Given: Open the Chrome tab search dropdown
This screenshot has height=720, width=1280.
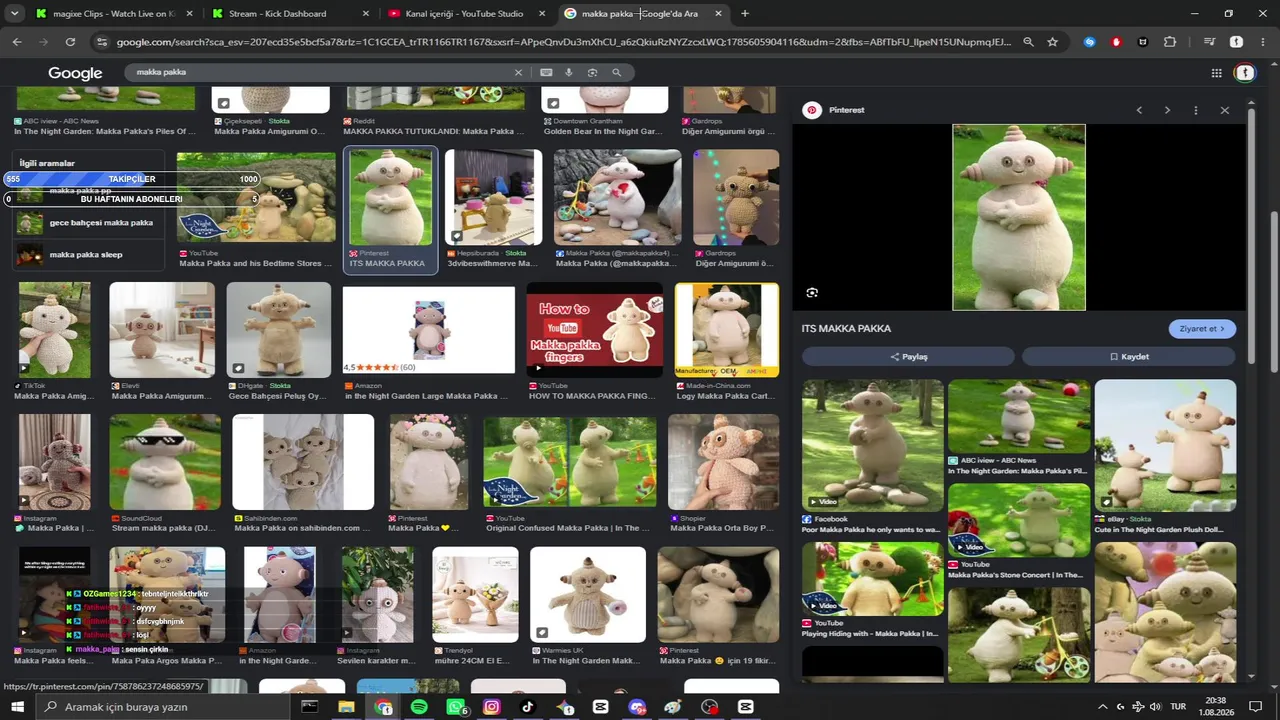Looking at the screenshot, I should 14,14.
